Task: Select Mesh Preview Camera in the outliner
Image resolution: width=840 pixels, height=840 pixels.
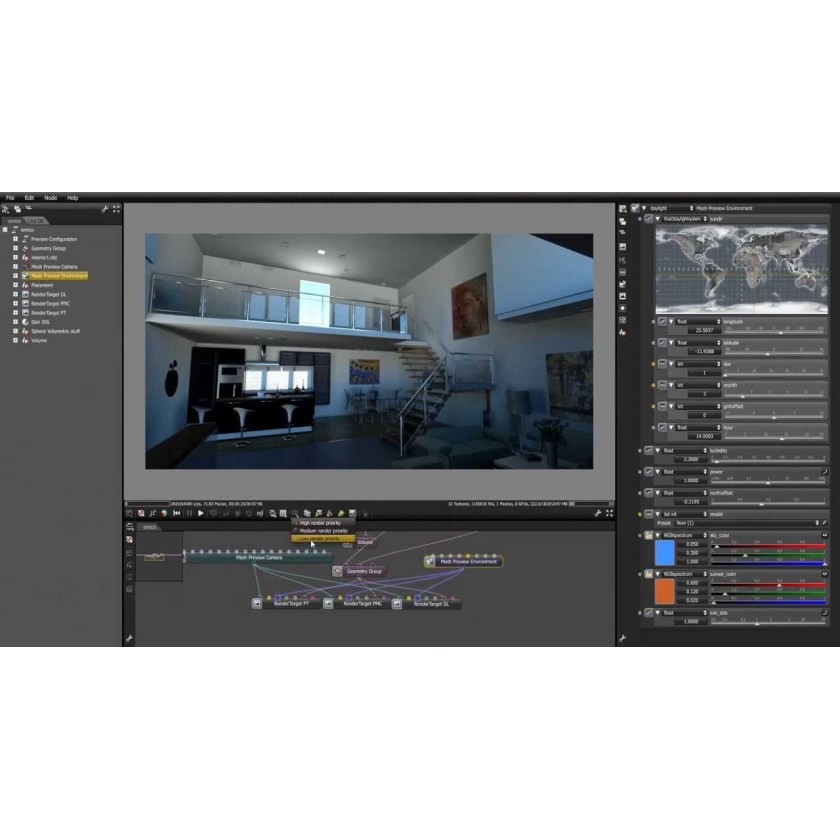Action: (54, 267)
